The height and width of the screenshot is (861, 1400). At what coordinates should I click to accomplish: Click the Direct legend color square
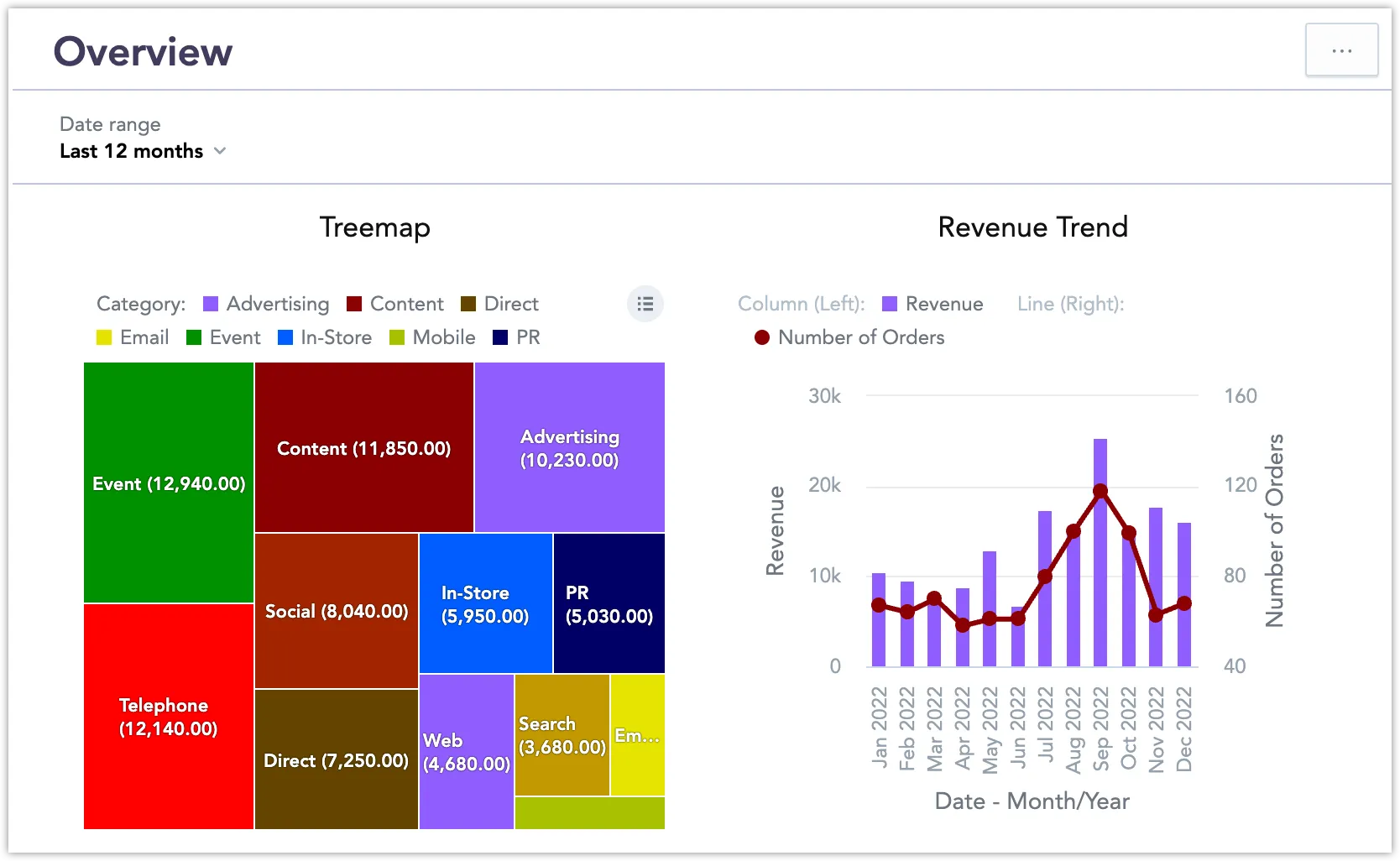466,304
